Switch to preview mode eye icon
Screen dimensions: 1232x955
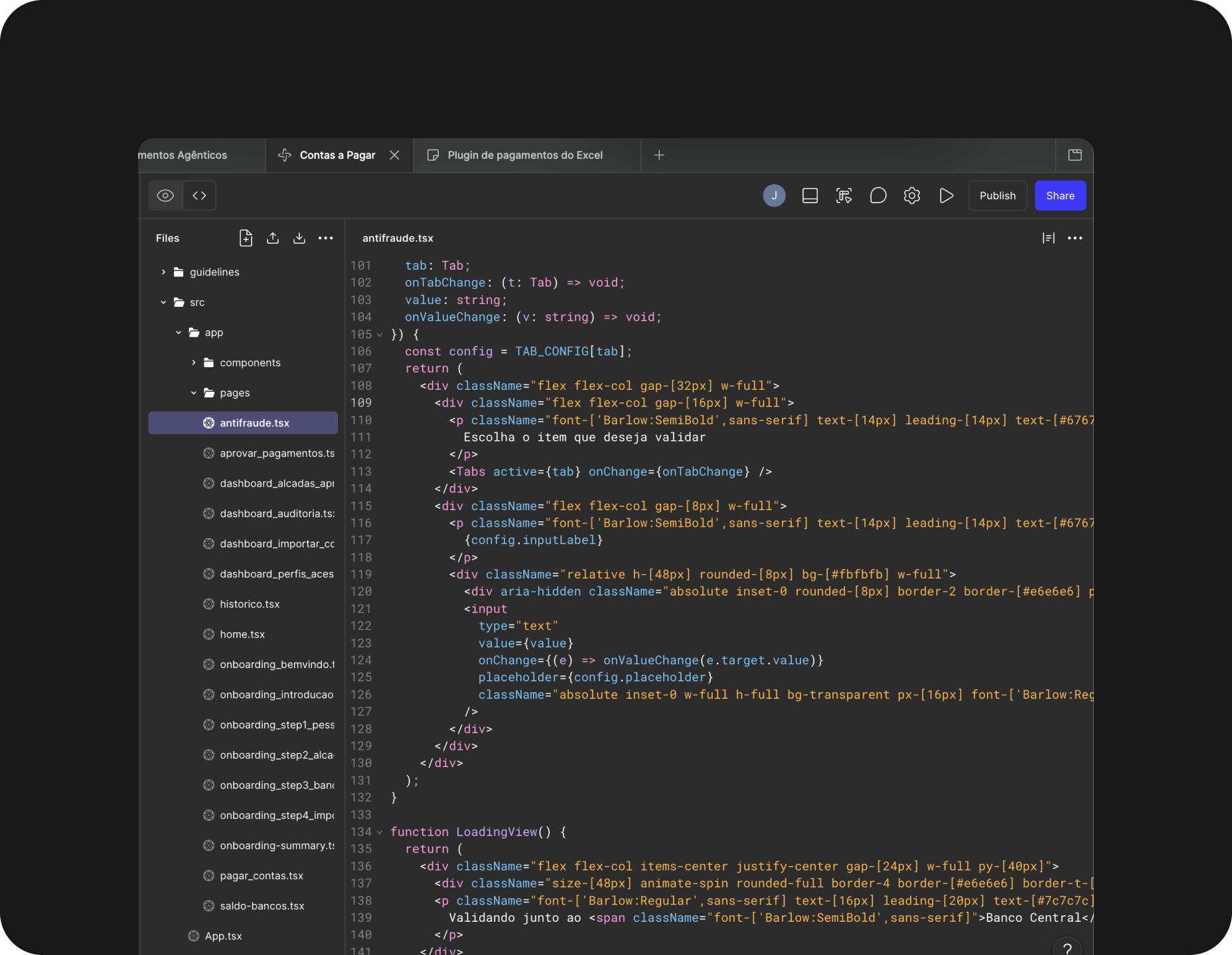pos(165,195)
